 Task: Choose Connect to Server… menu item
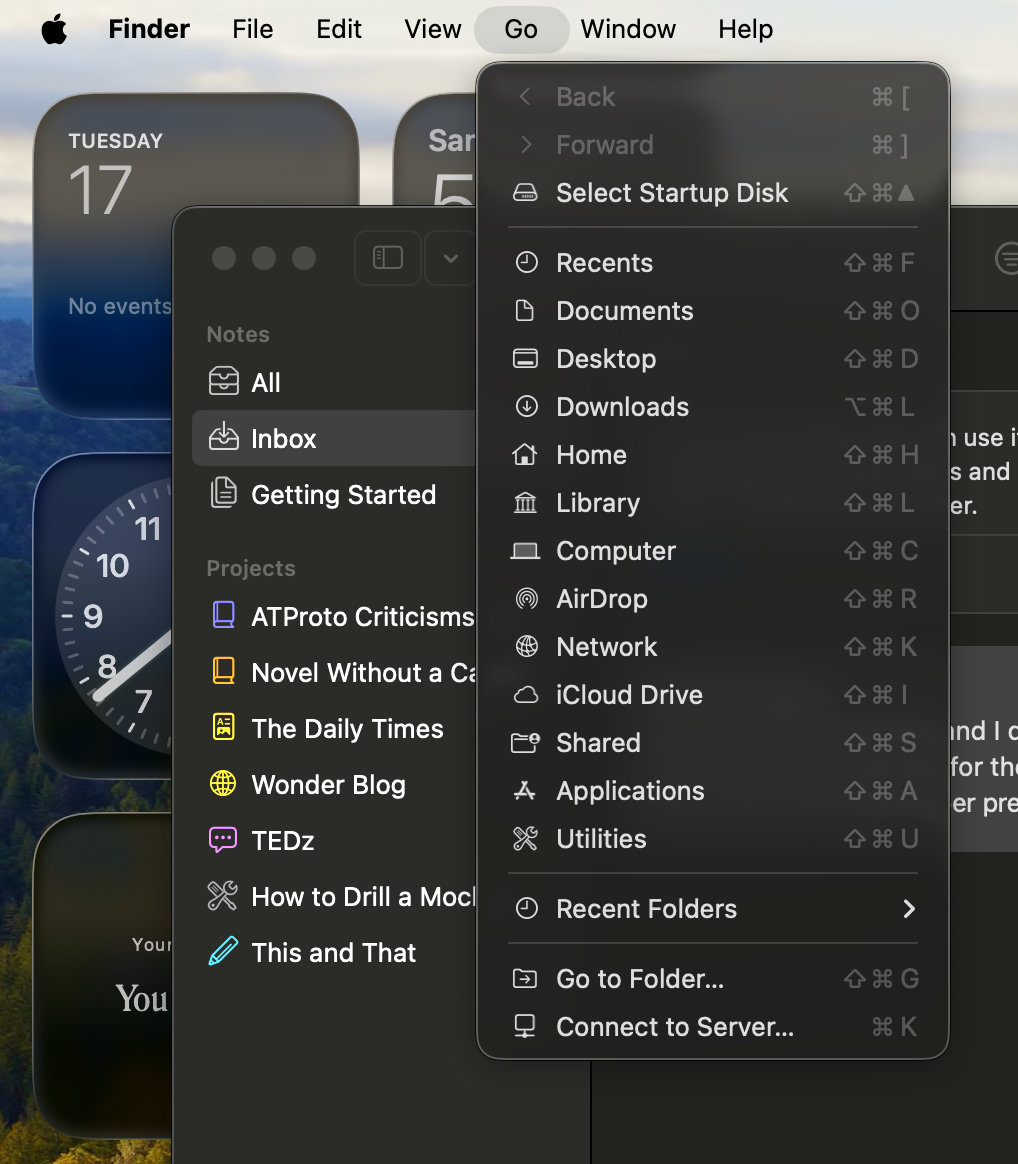[713, 1027]
